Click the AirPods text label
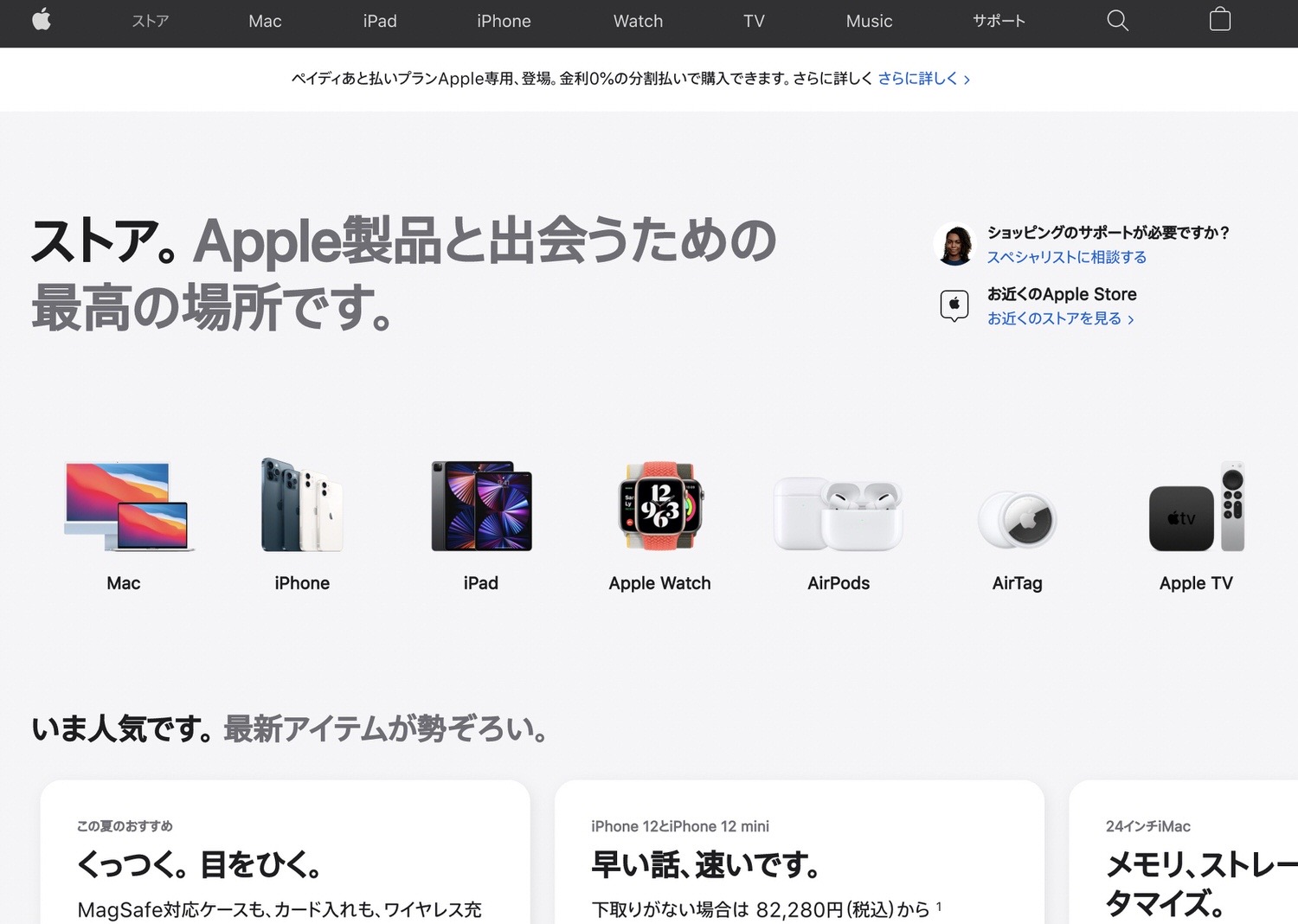1298x924 pixels. (x=839, y=583)
